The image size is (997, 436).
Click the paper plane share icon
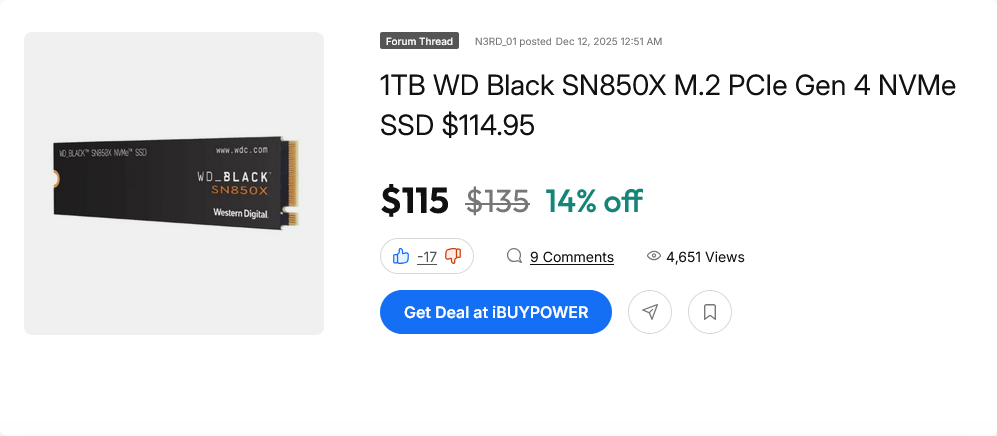[x=650, y=312]
